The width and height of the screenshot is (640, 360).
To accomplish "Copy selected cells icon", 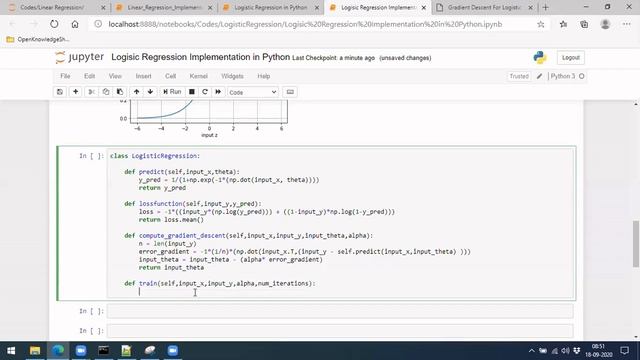I will (x=106, y=92).
